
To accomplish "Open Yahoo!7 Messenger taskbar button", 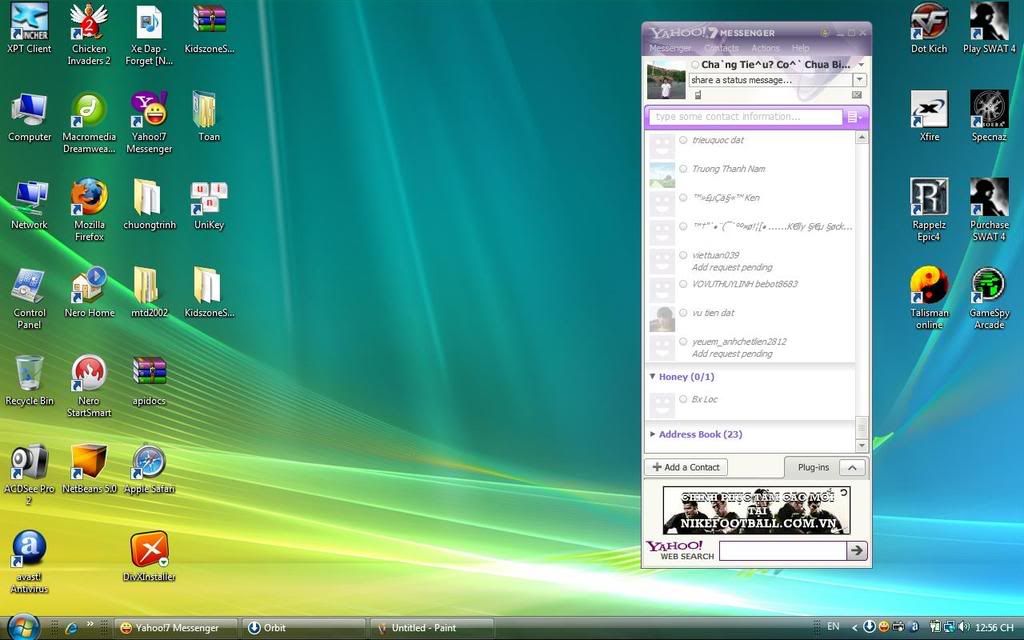I will pos(176,628).
